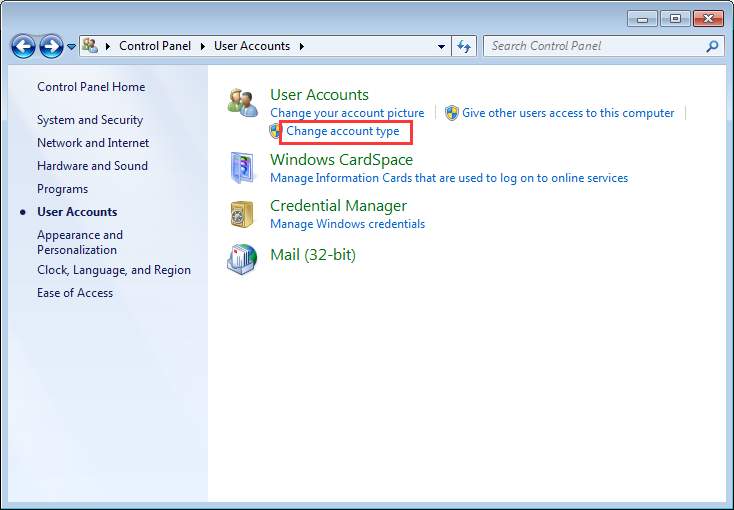Viewport: 734px width, 510px height.
Task: Click the Back navigation arrow button
Action: (23, 46)
